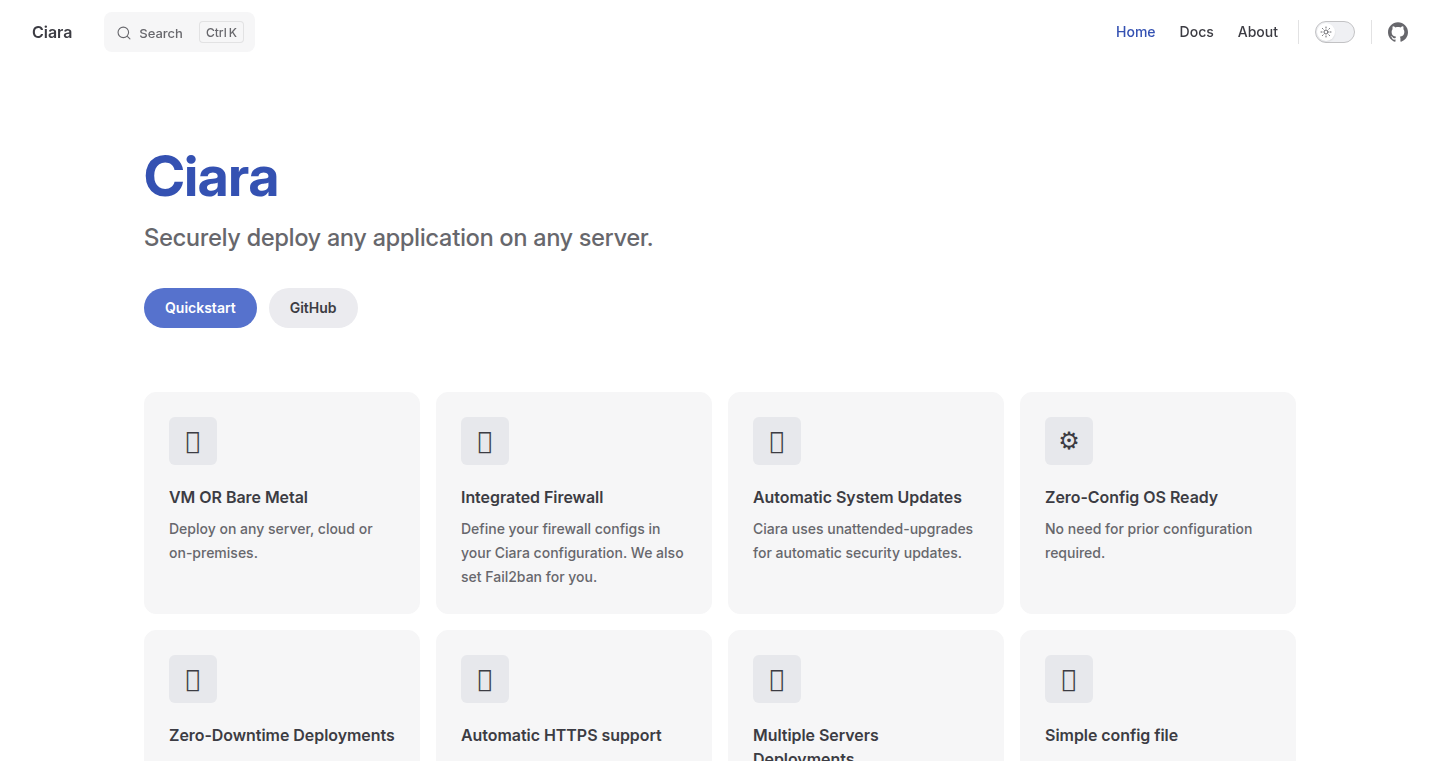The width and height of the screenshot is (1440, 761).
Task: Click the 'Zero-Config OS Ready' card title
Action: (x=1131, y=497)
